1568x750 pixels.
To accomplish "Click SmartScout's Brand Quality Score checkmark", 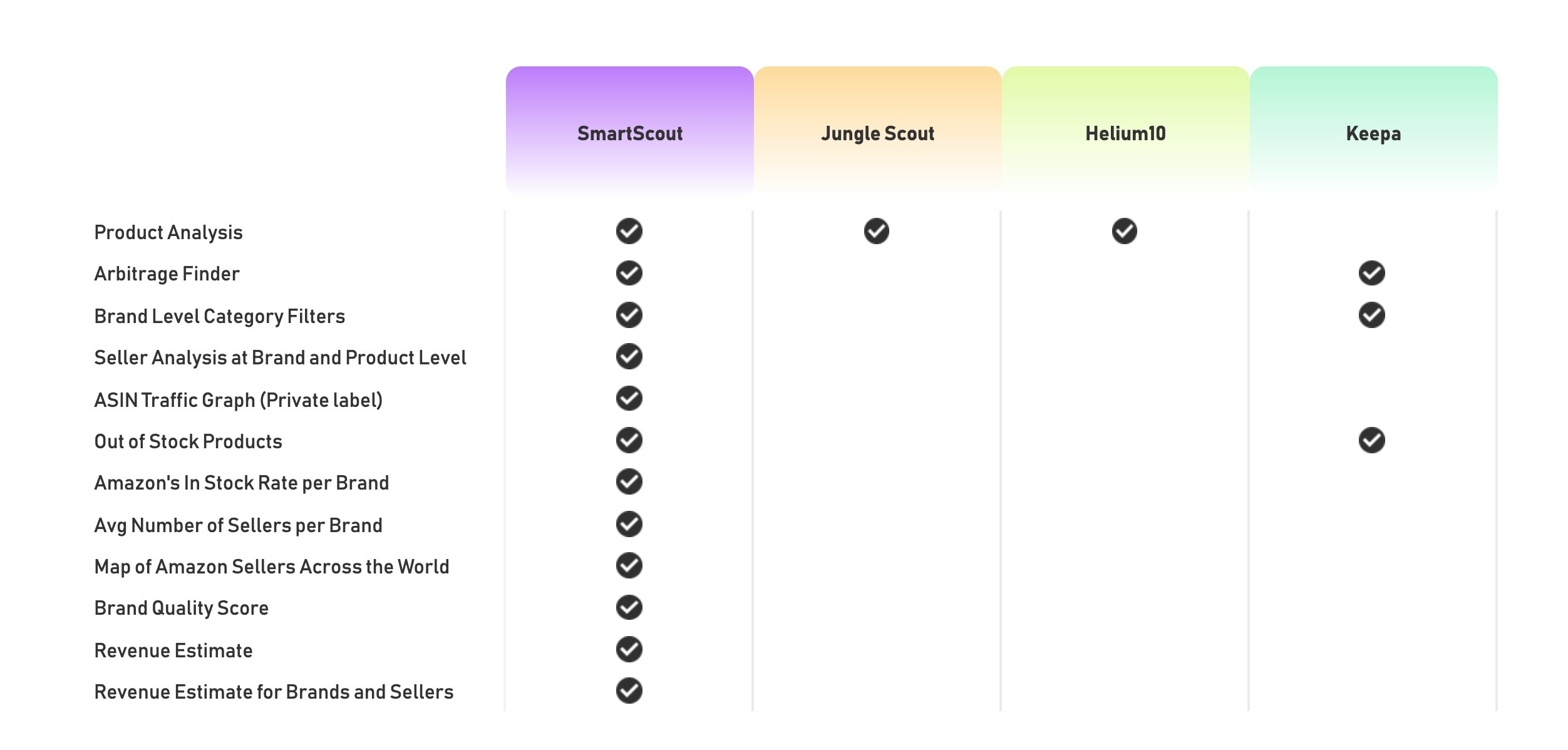I will pyautogui.click(x=629, y=607).
